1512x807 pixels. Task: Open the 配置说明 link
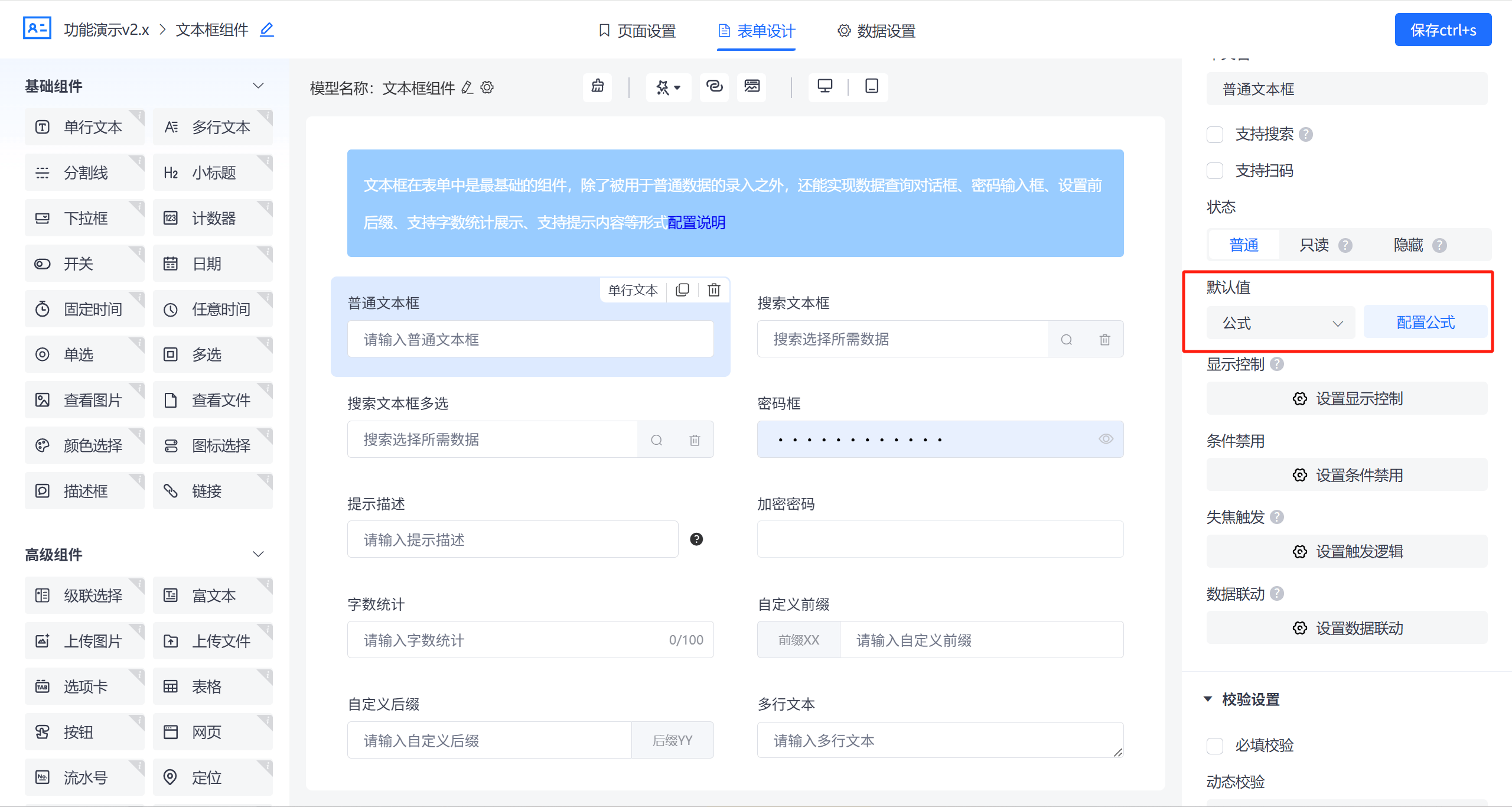[696, 222]
